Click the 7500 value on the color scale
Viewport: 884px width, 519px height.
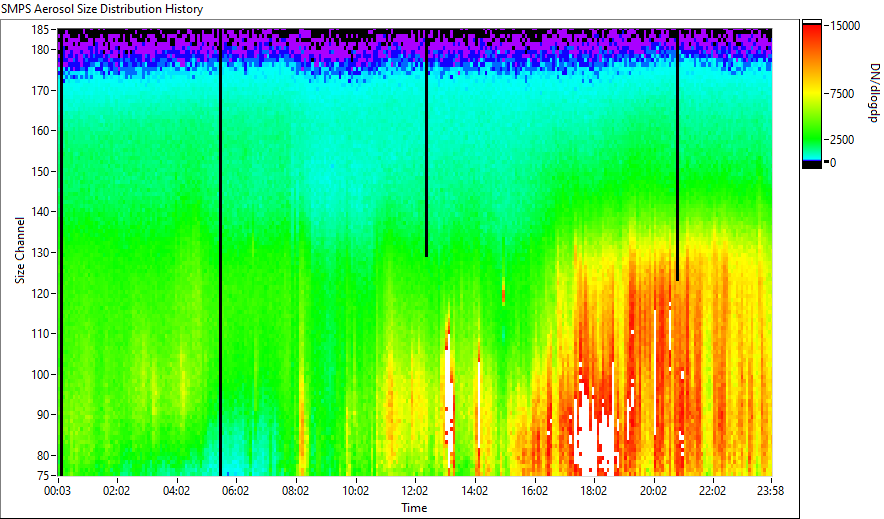coord(842,94)
